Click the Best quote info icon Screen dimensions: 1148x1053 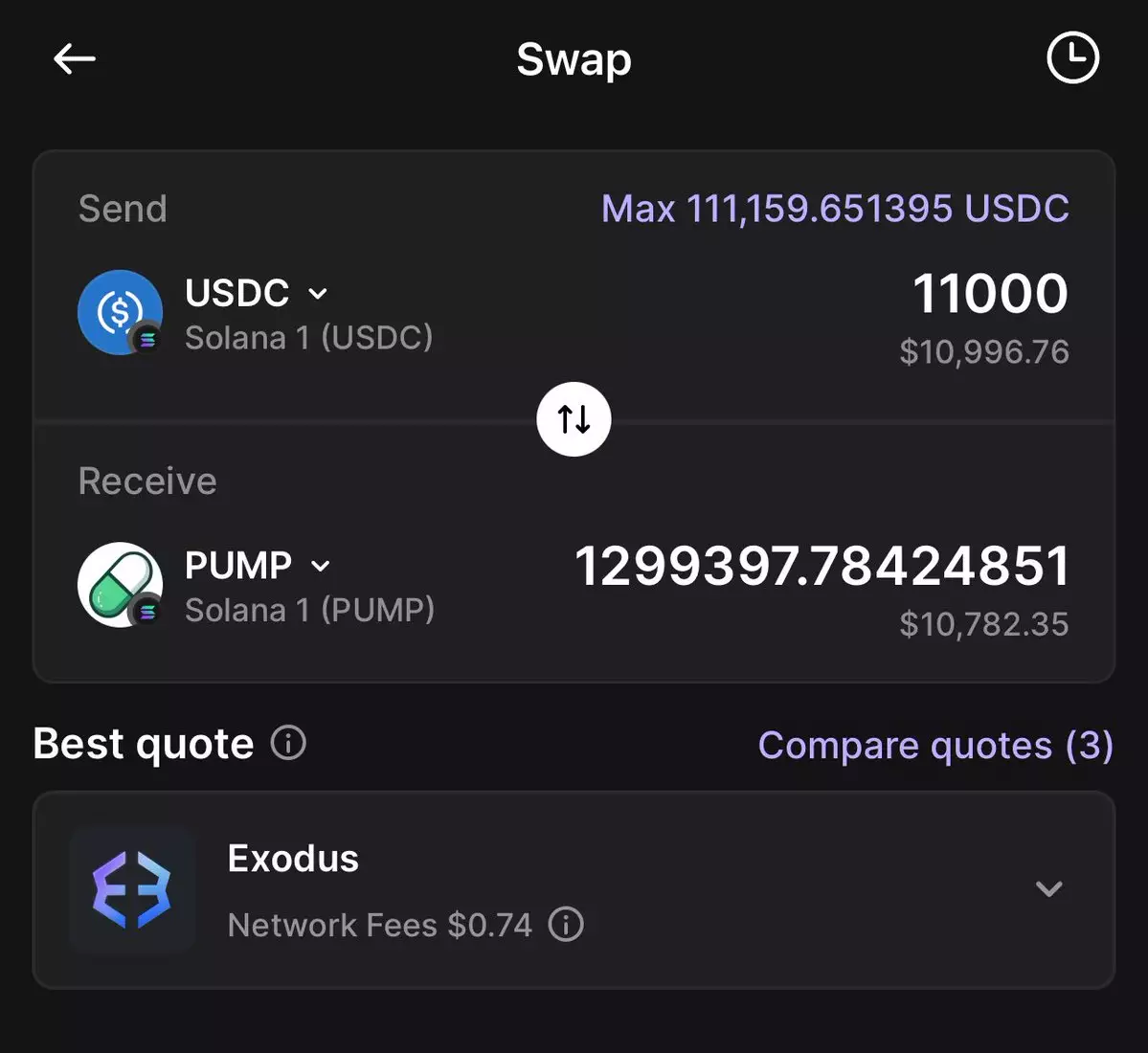[288, 743]
